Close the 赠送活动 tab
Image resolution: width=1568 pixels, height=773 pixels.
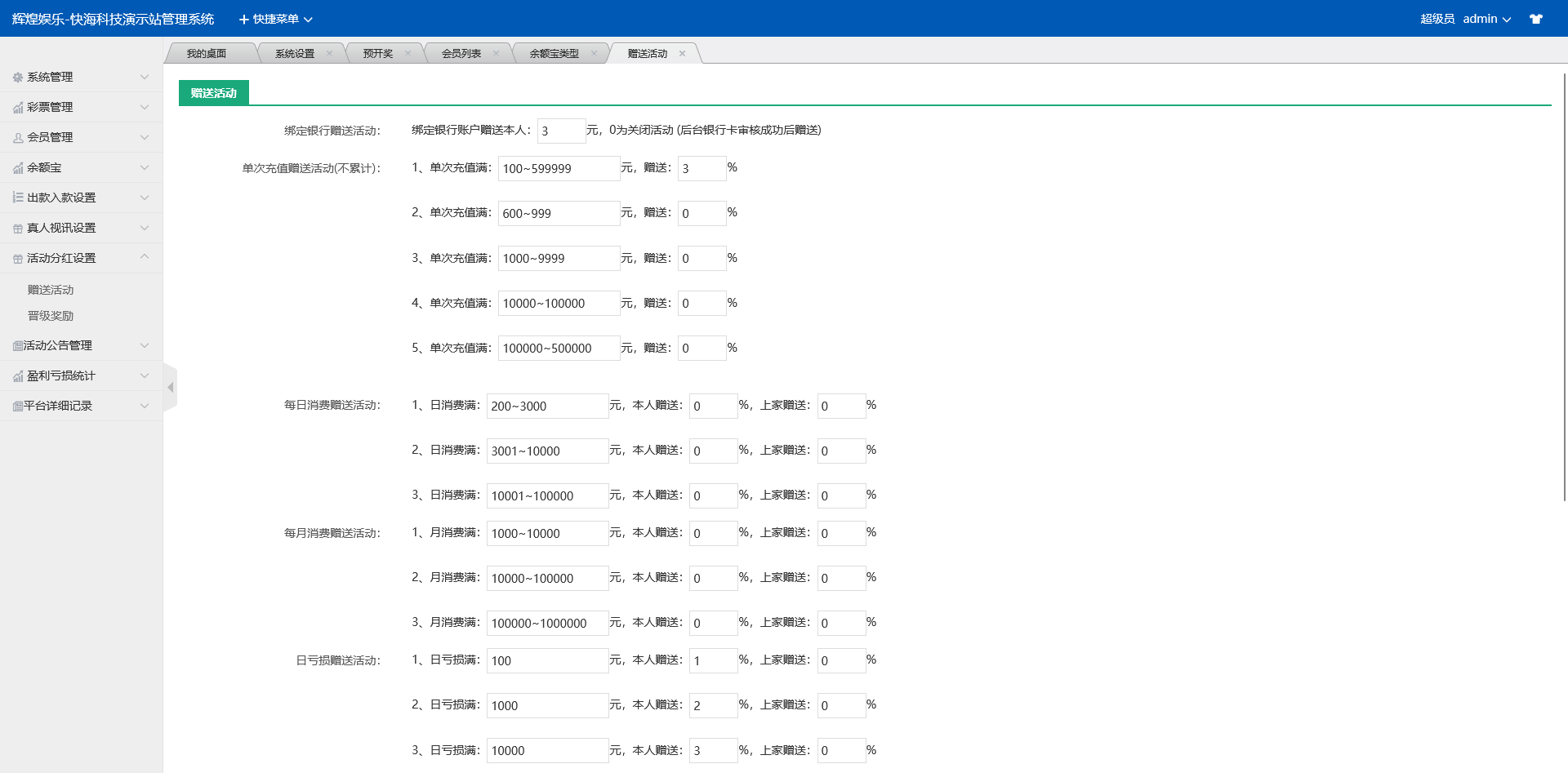point(682,54)
